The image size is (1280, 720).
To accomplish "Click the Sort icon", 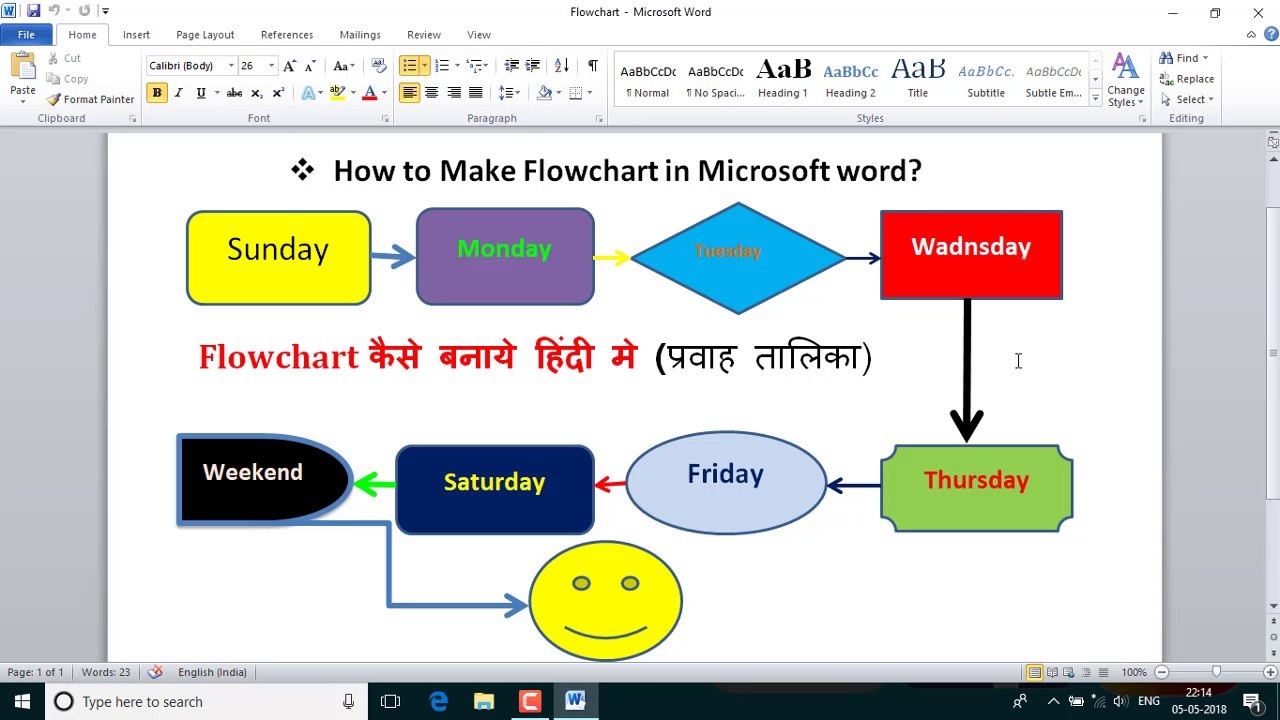I will click(562, 66).
